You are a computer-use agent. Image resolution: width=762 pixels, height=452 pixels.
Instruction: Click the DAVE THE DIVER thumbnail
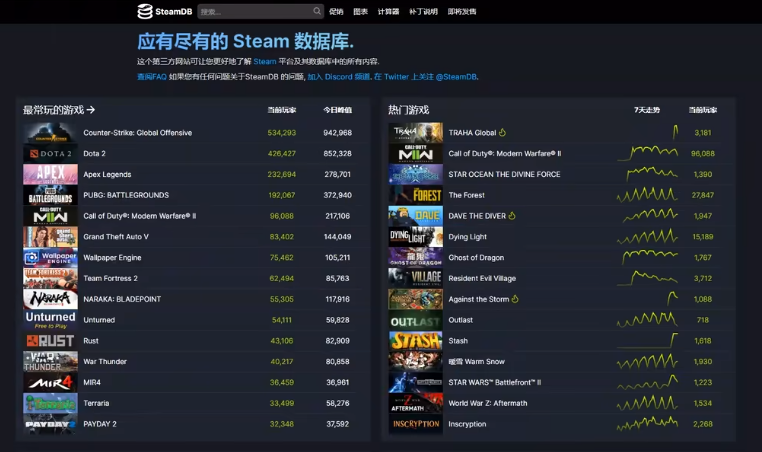pos(416,216)
